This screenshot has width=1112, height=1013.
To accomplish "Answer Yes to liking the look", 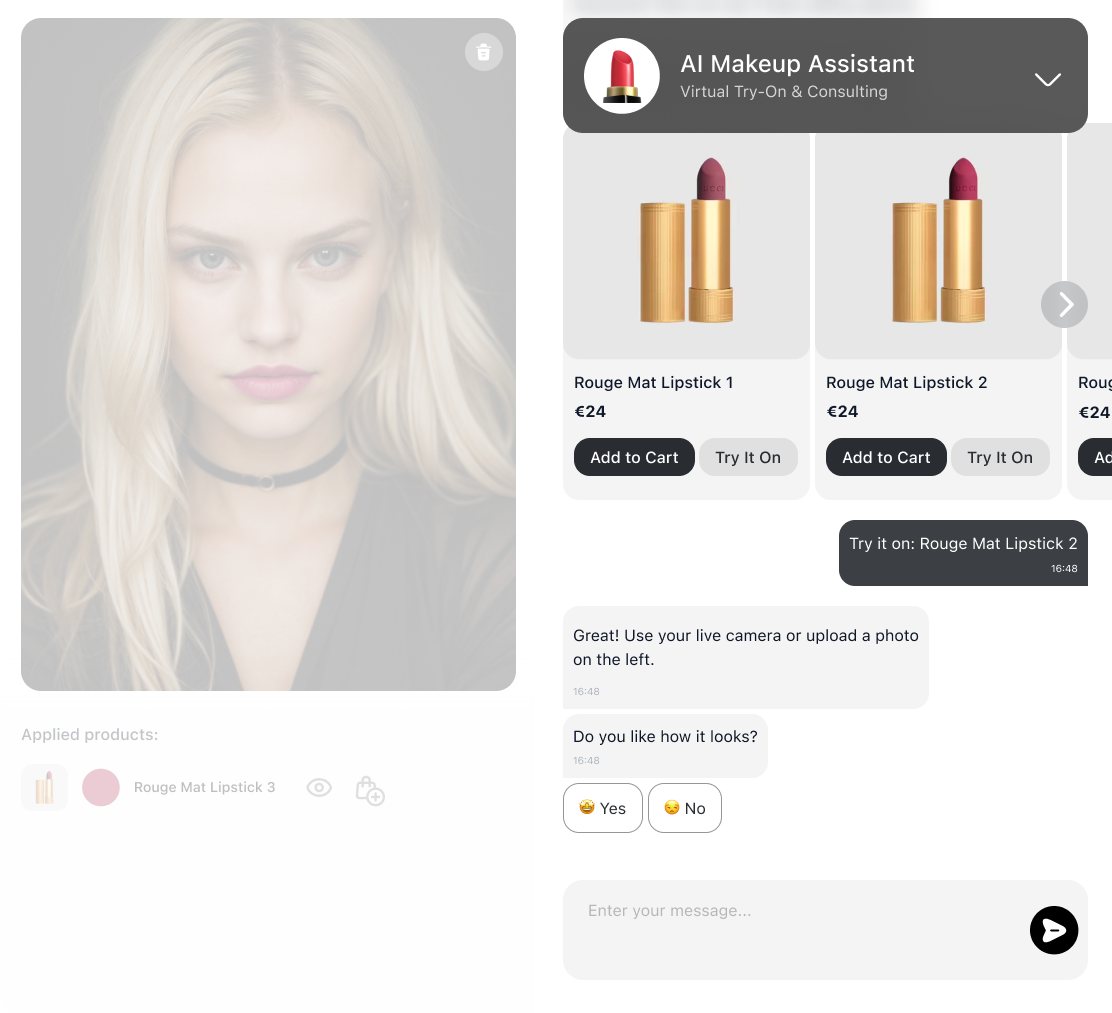I will [603, 808].
